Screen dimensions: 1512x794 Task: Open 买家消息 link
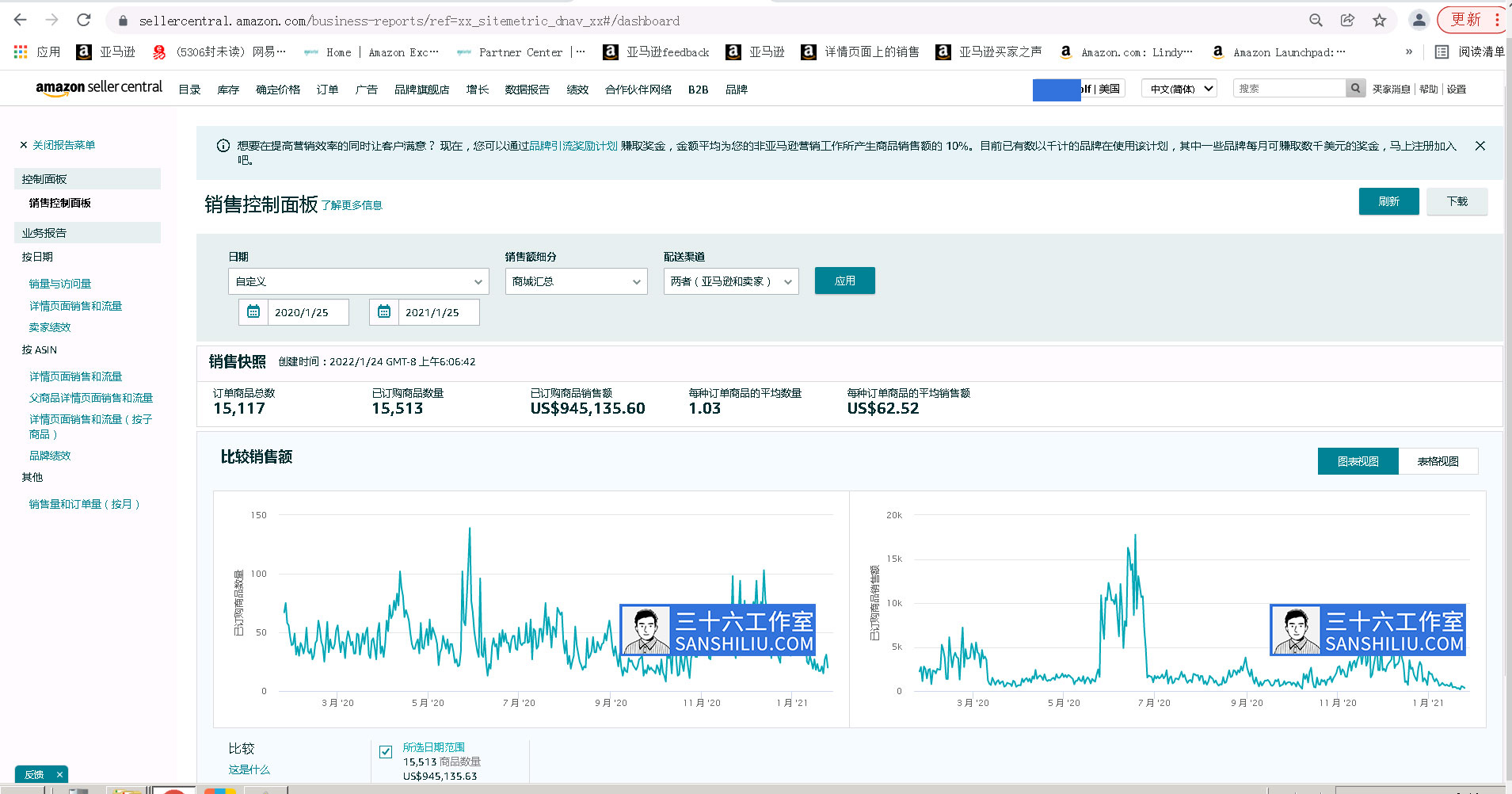point(1391,89)
